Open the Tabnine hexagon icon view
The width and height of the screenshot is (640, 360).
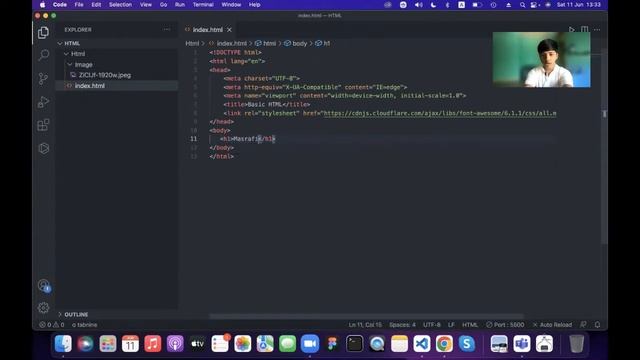click(x=43, y=148)
